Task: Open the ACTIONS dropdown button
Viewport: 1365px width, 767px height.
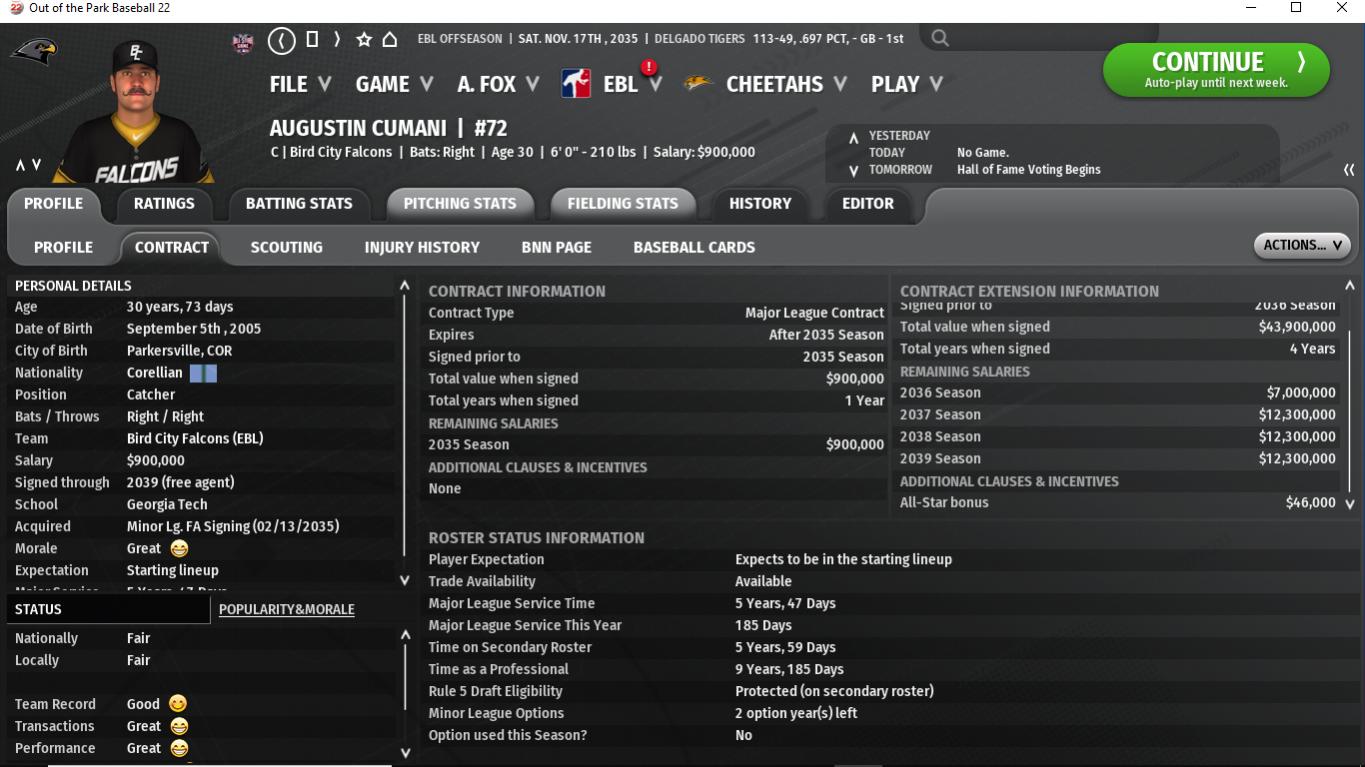Action: pos(1301,245)
